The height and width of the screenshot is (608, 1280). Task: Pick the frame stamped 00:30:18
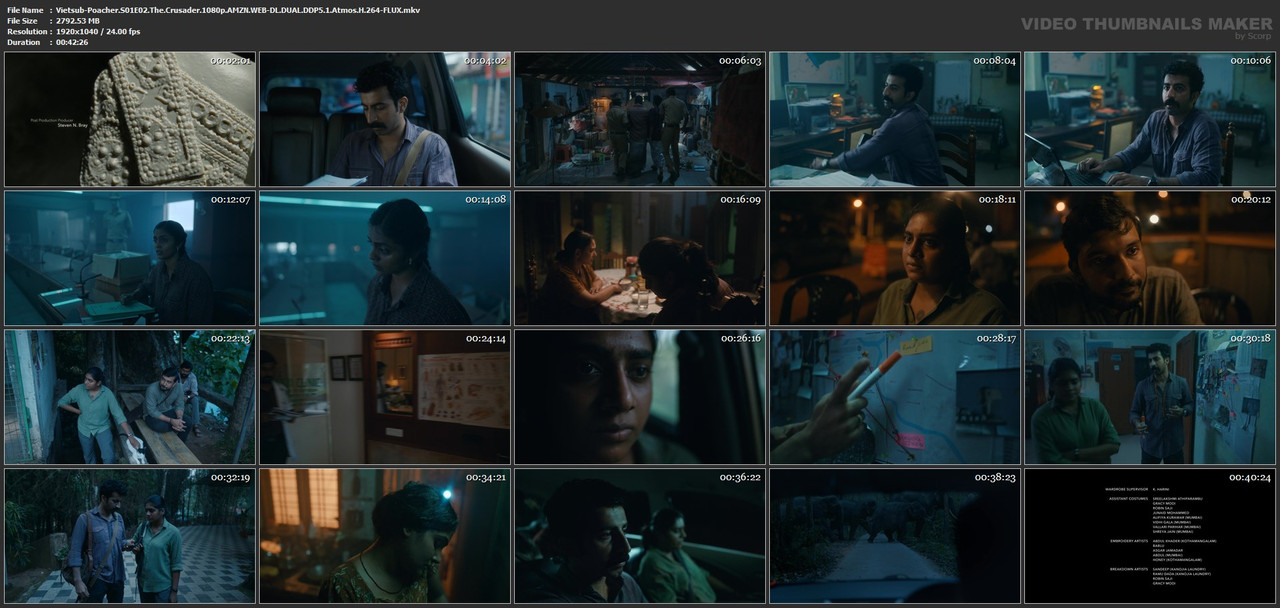point(1150,397)
